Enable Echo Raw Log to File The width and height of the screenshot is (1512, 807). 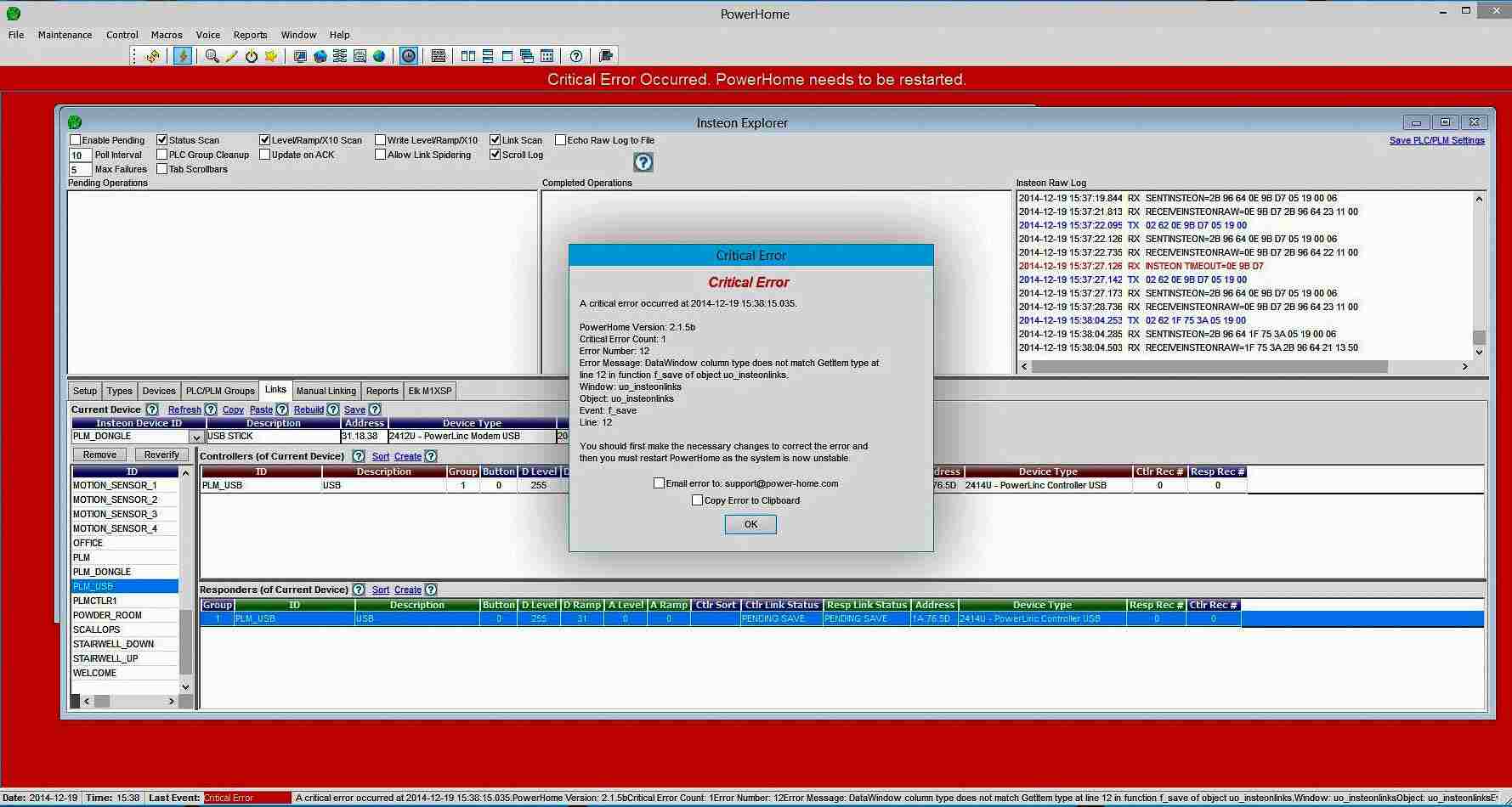tap(561, 140)
